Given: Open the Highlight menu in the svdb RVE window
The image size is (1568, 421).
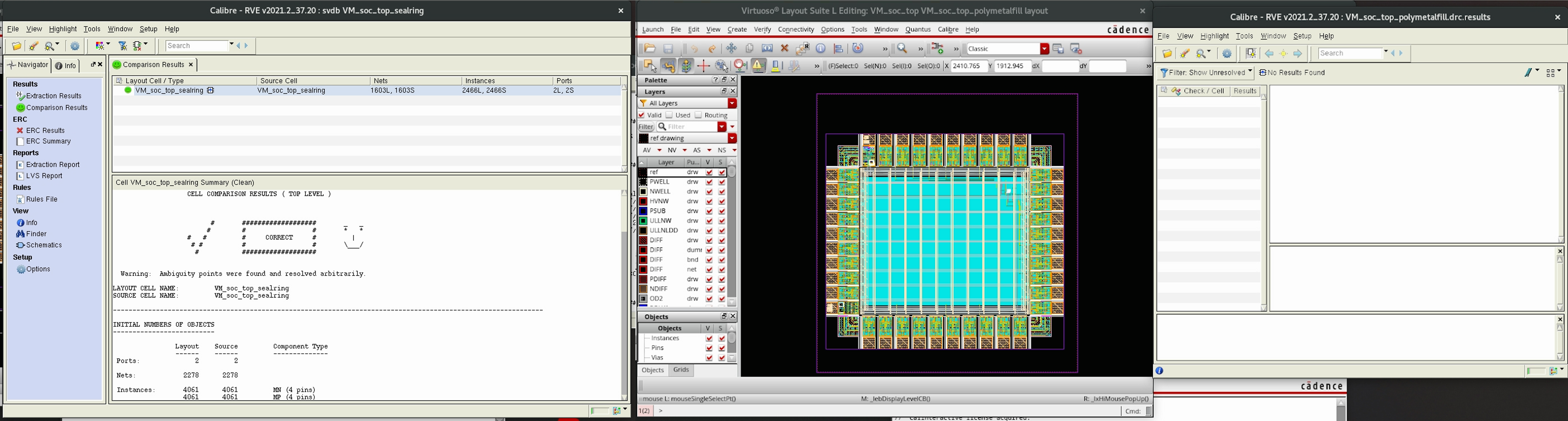Looking at the screenshot, I should point(63,29).
